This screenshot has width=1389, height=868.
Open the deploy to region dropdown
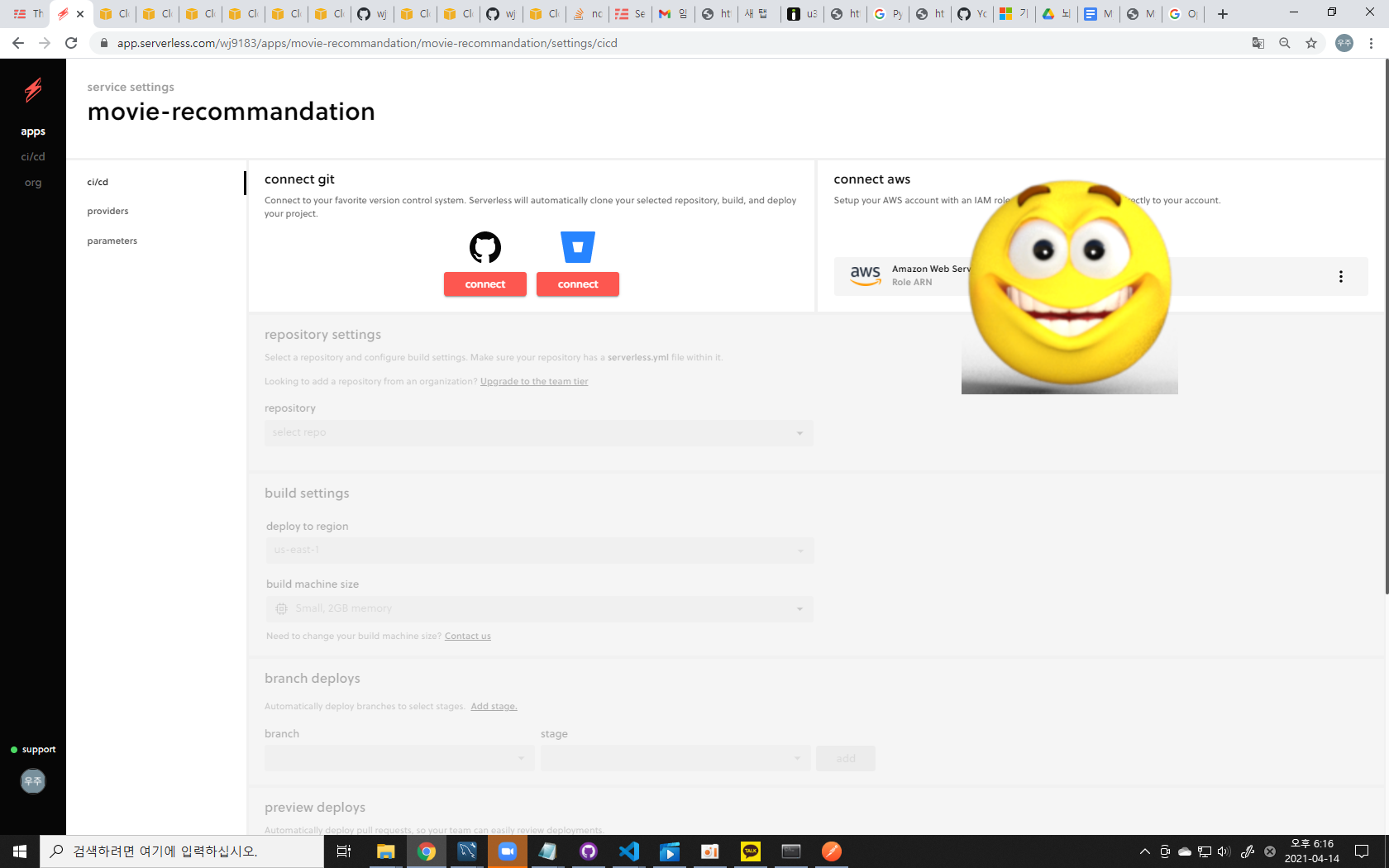coord(540,551)
